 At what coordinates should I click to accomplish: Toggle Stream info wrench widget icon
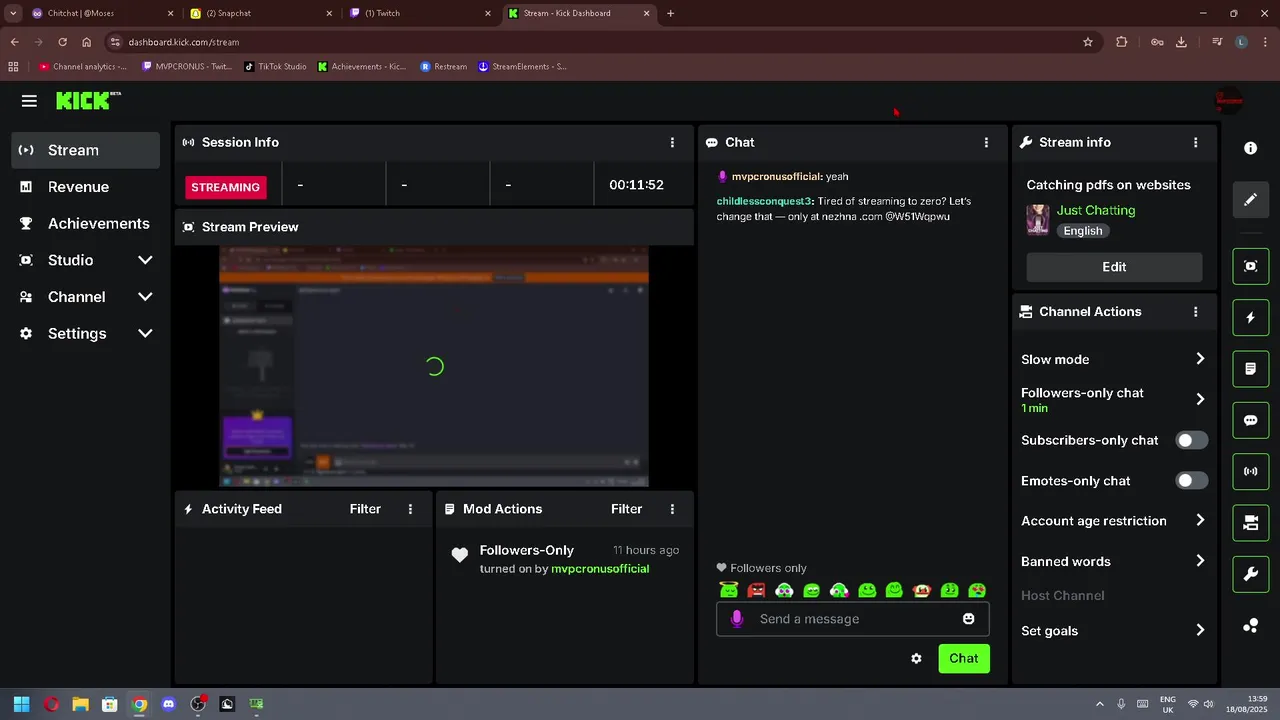(1250, 574)
